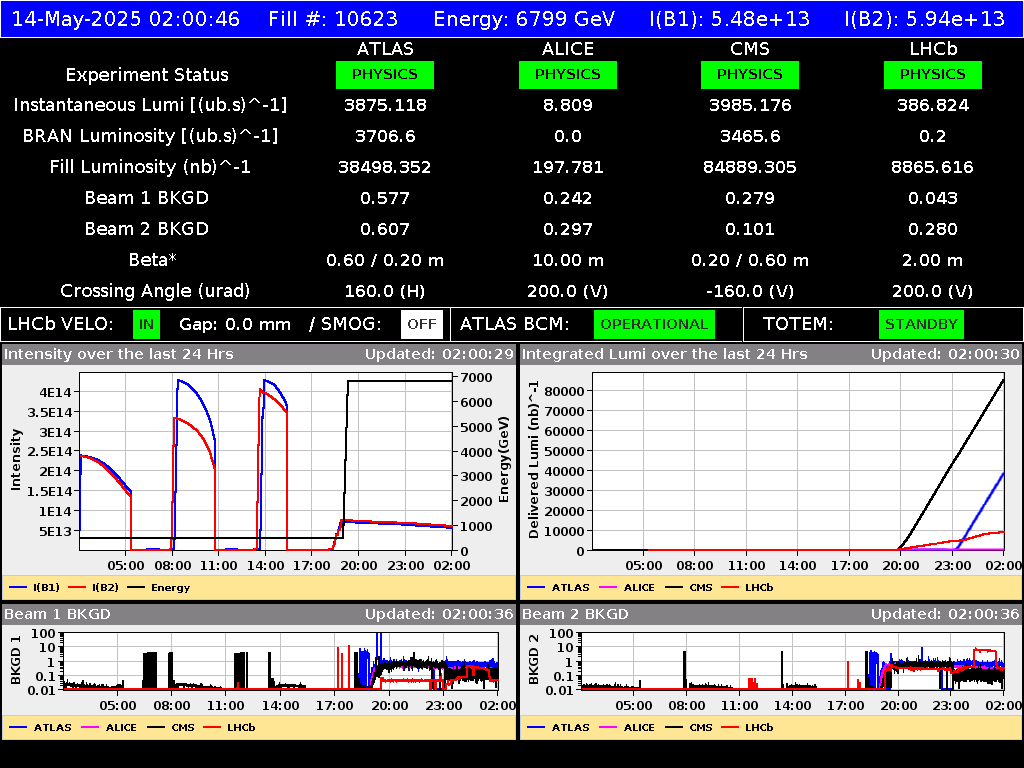
Task: Click the Updated: 02:00:29 intensity chart timestamp
Action: coord(440,355)
